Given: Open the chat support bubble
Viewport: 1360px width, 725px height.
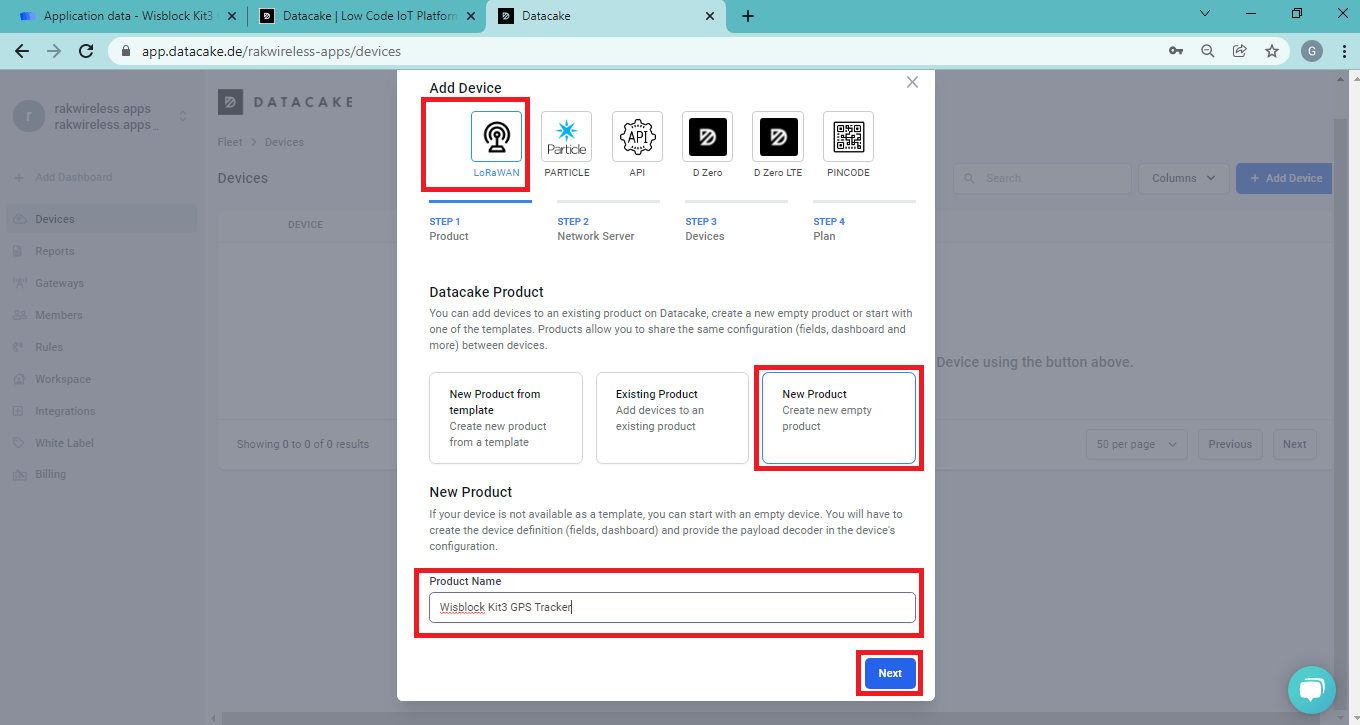Looking at the screenshot, I should point(1311,690).
